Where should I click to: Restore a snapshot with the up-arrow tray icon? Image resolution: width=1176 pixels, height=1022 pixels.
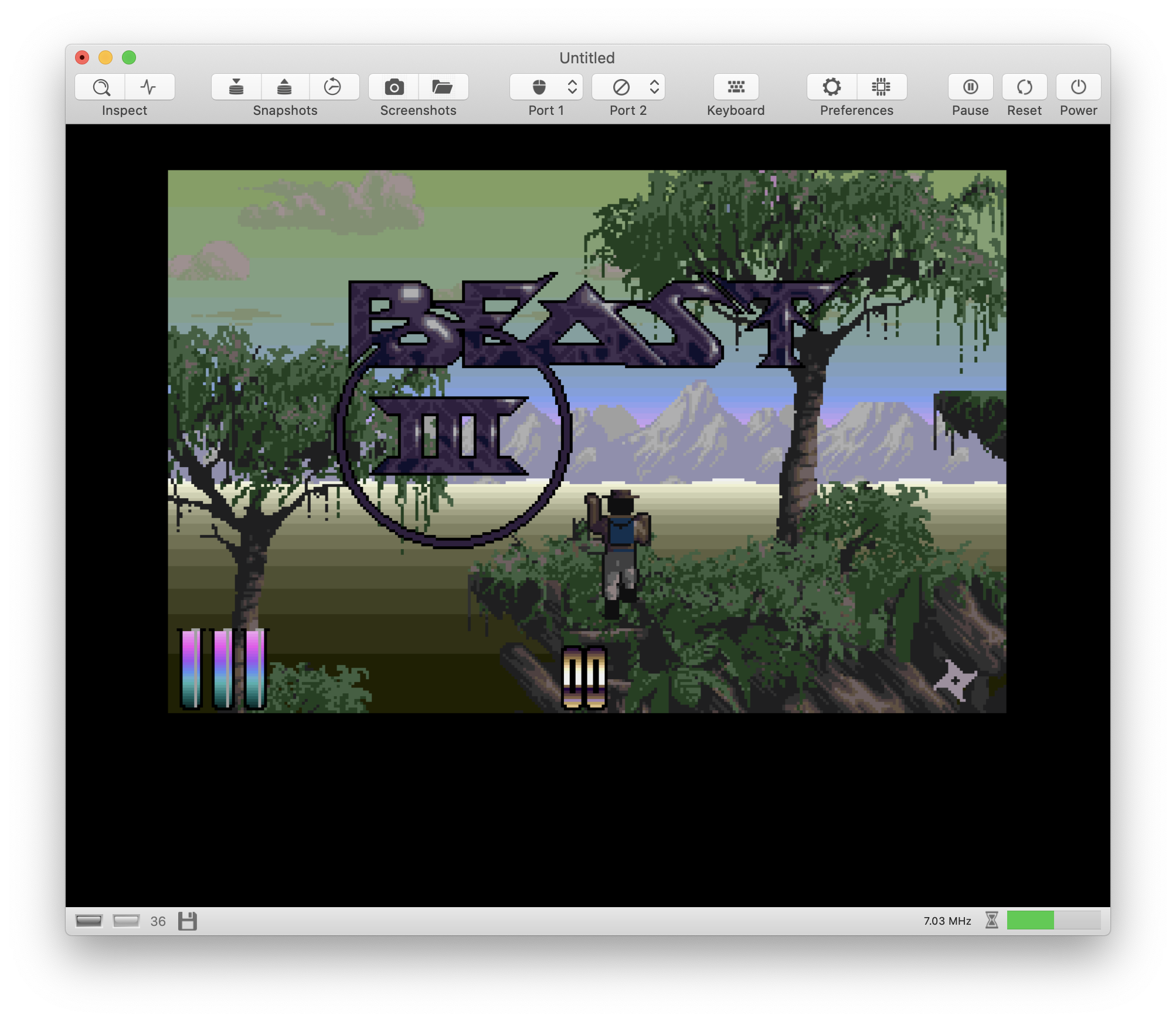coord(285,87)
